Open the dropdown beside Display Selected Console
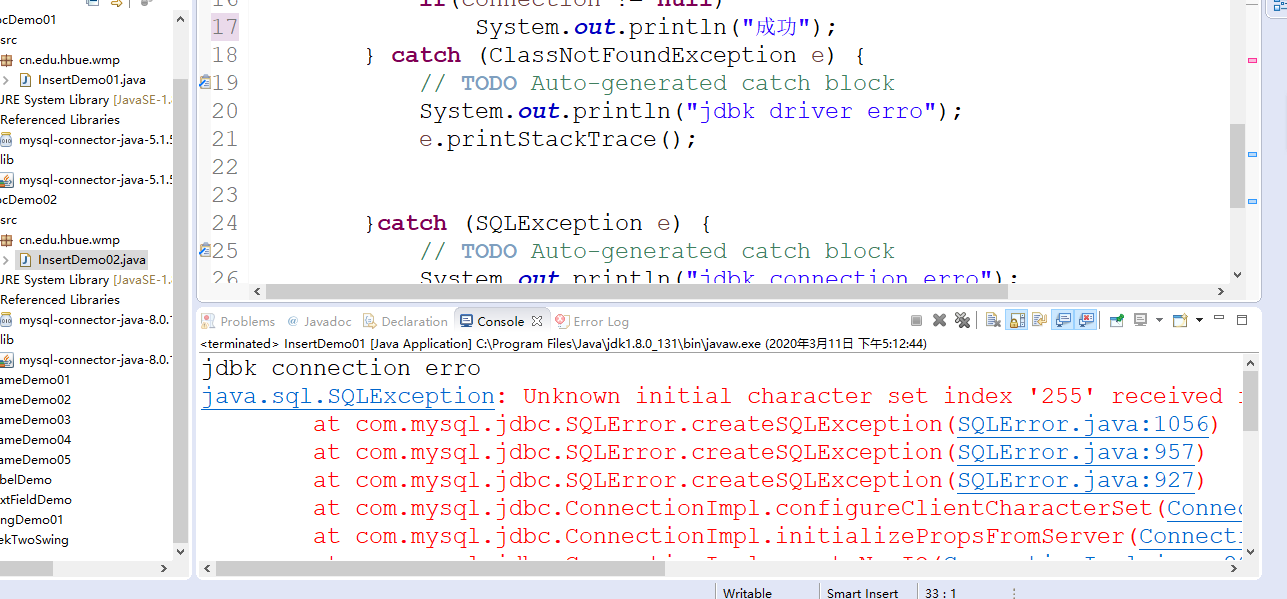The image size is (1287, 599). (x=1159, y=320)
